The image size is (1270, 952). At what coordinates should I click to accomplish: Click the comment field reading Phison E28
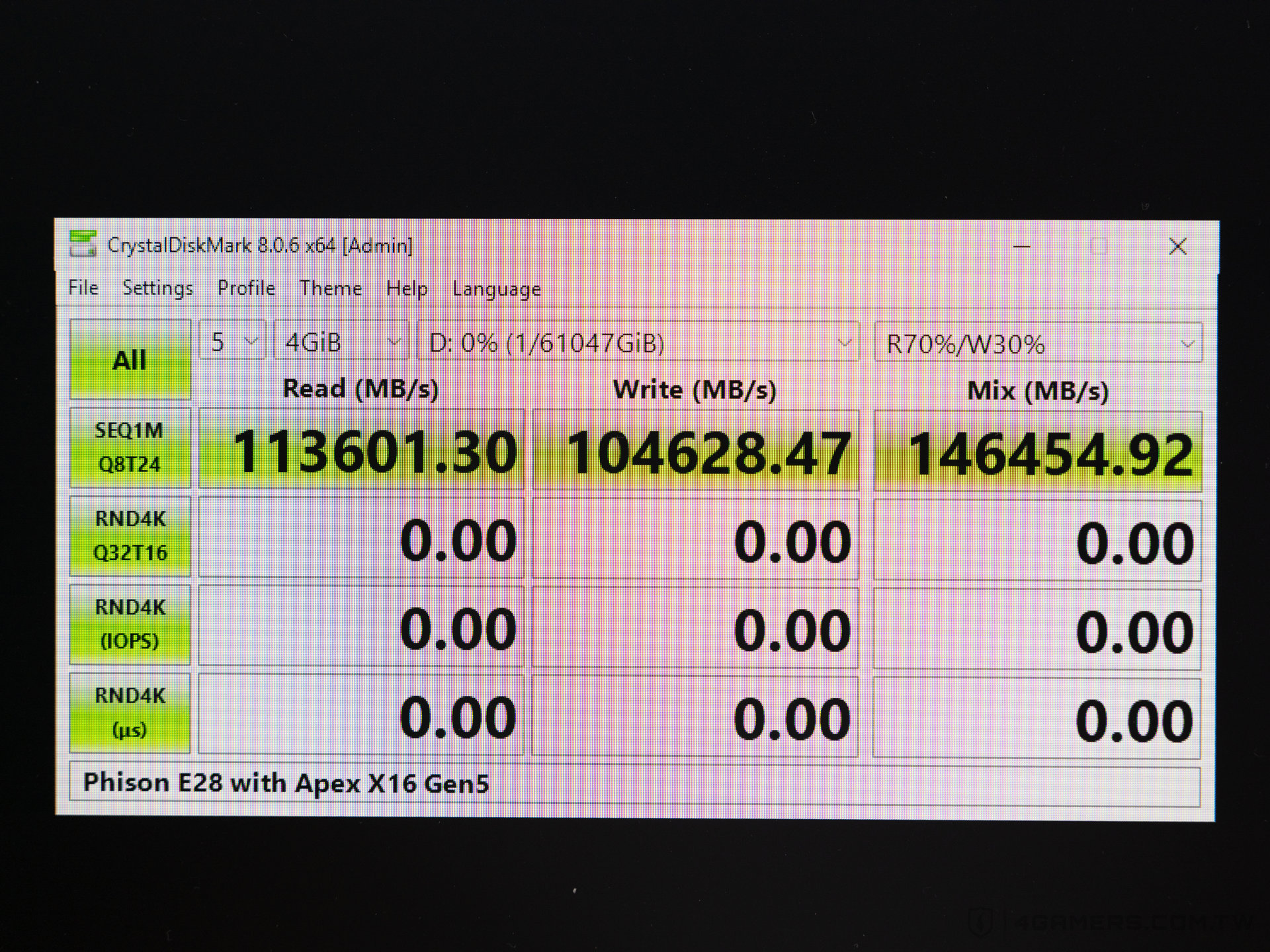[635, 785]
